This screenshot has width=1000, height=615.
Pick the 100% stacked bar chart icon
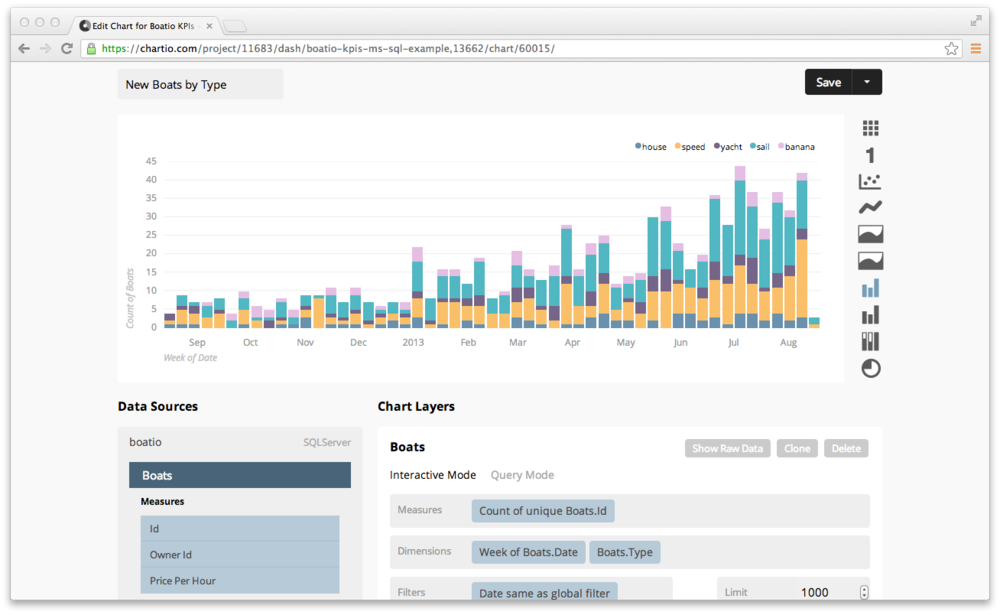[870, 342]
